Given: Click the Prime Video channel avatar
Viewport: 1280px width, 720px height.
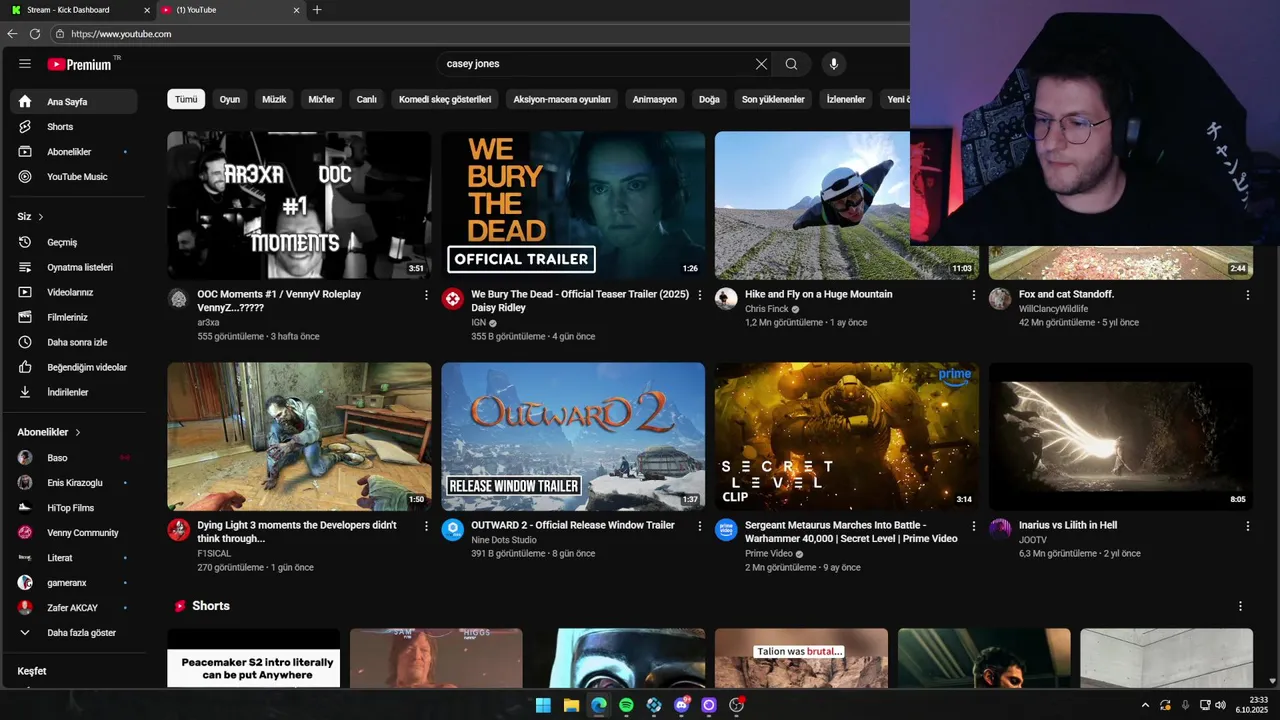Looking at the screenshot, I should (x=726, y=530).
